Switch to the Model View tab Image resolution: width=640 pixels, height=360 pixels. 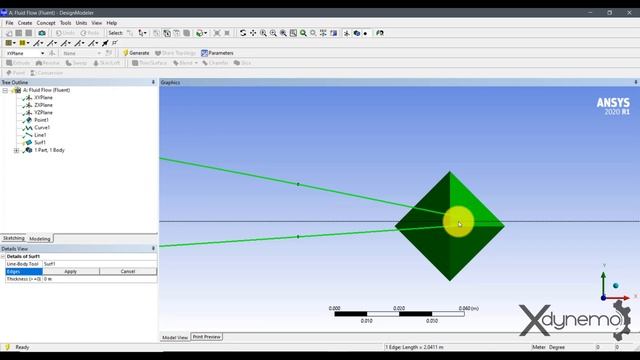point(175,338)
